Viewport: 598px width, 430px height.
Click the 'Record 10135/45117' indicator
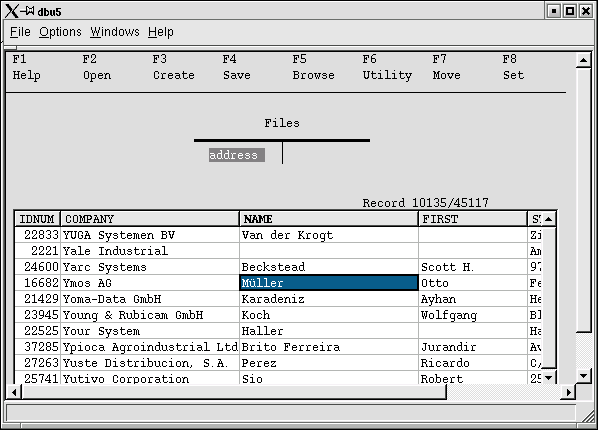(x=425, y=203)
